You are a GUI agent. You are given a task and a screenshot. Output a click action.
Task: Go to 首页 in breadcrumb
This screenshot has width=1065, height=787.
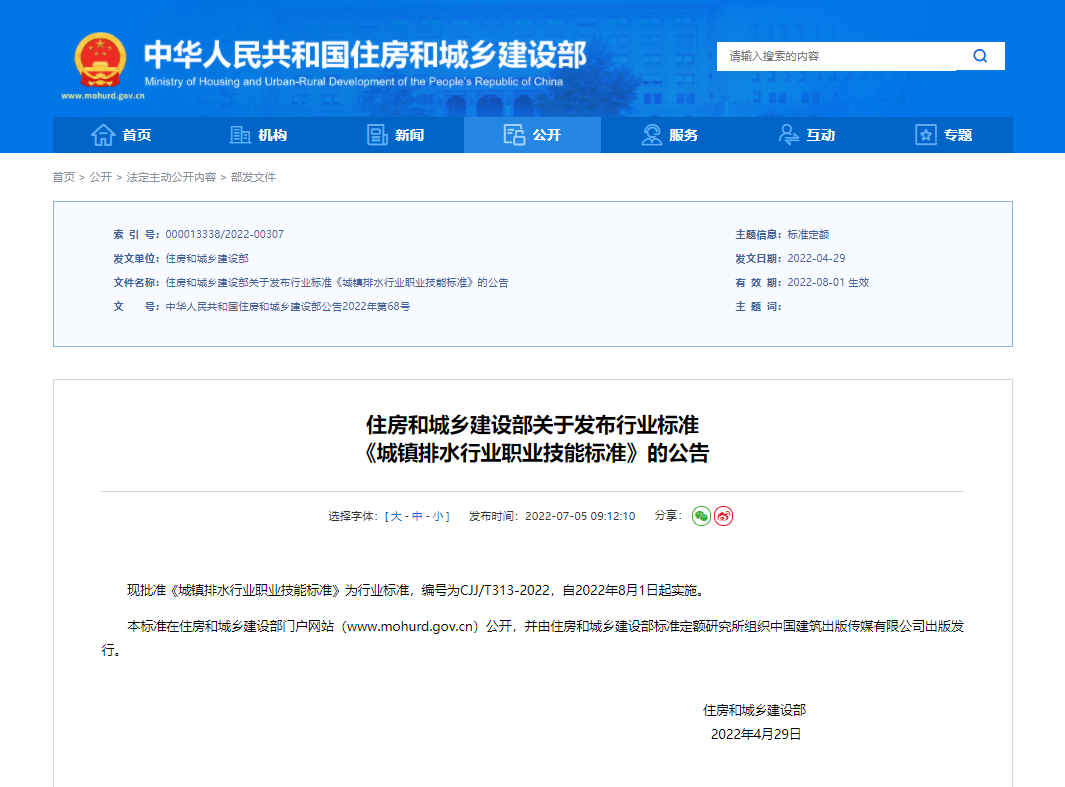tap(63, 177)
